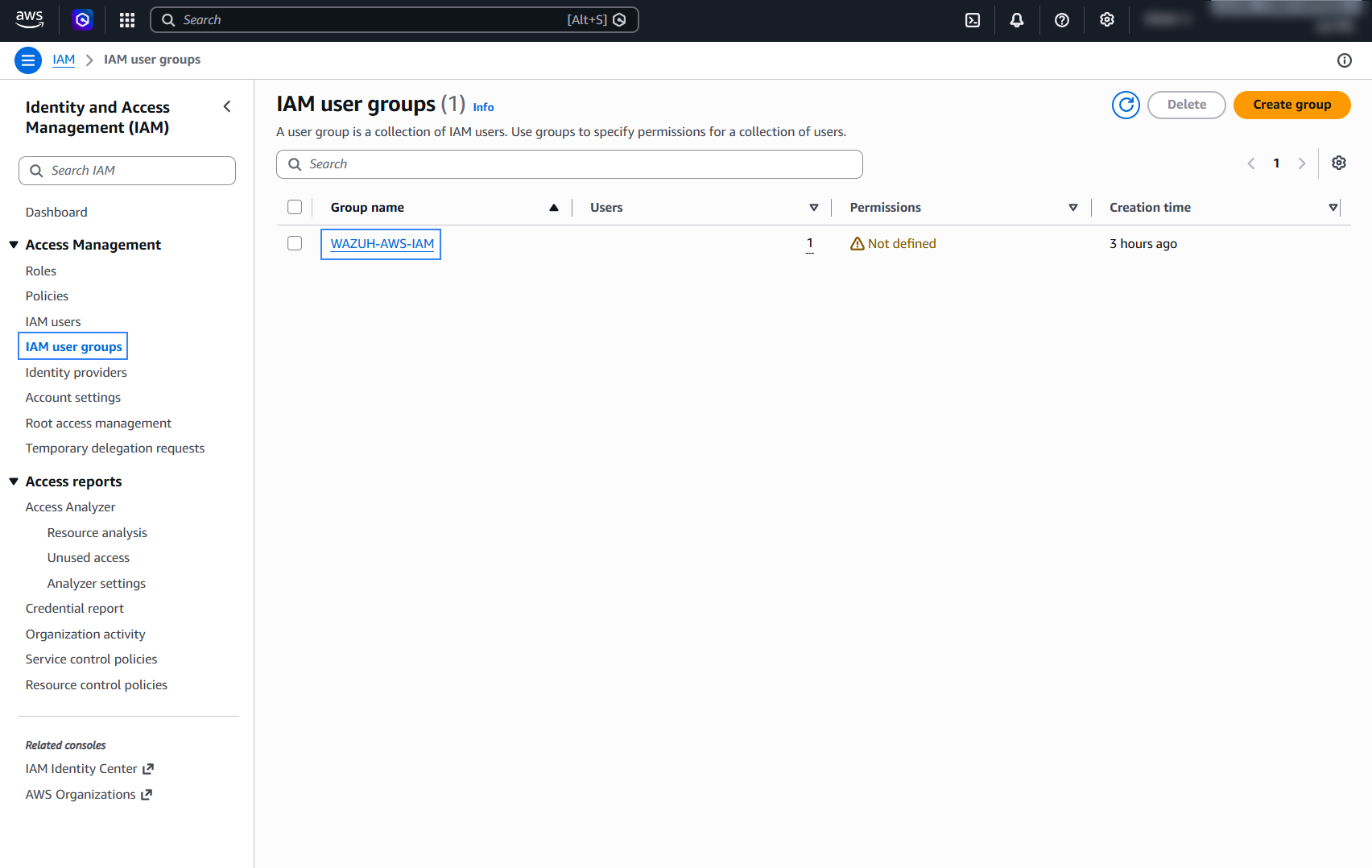Screen dimensions: 1372x868
Task: Open the notifications bell
Action: pyautogui.click(x=1017, y=20)
